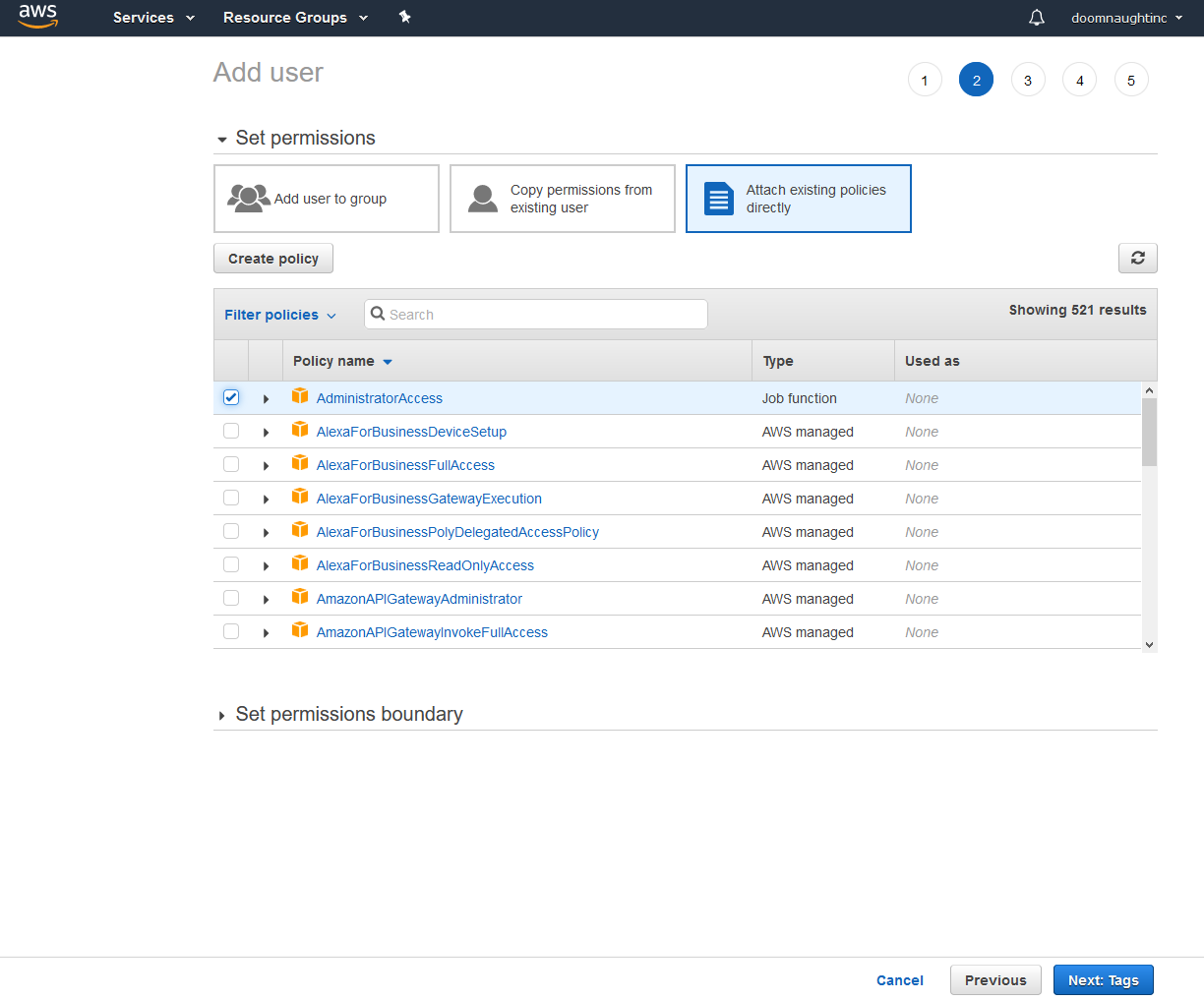
Task: Open the AlexaForBusinessReadOnlyAccess policy link
Action: [425, 565]
